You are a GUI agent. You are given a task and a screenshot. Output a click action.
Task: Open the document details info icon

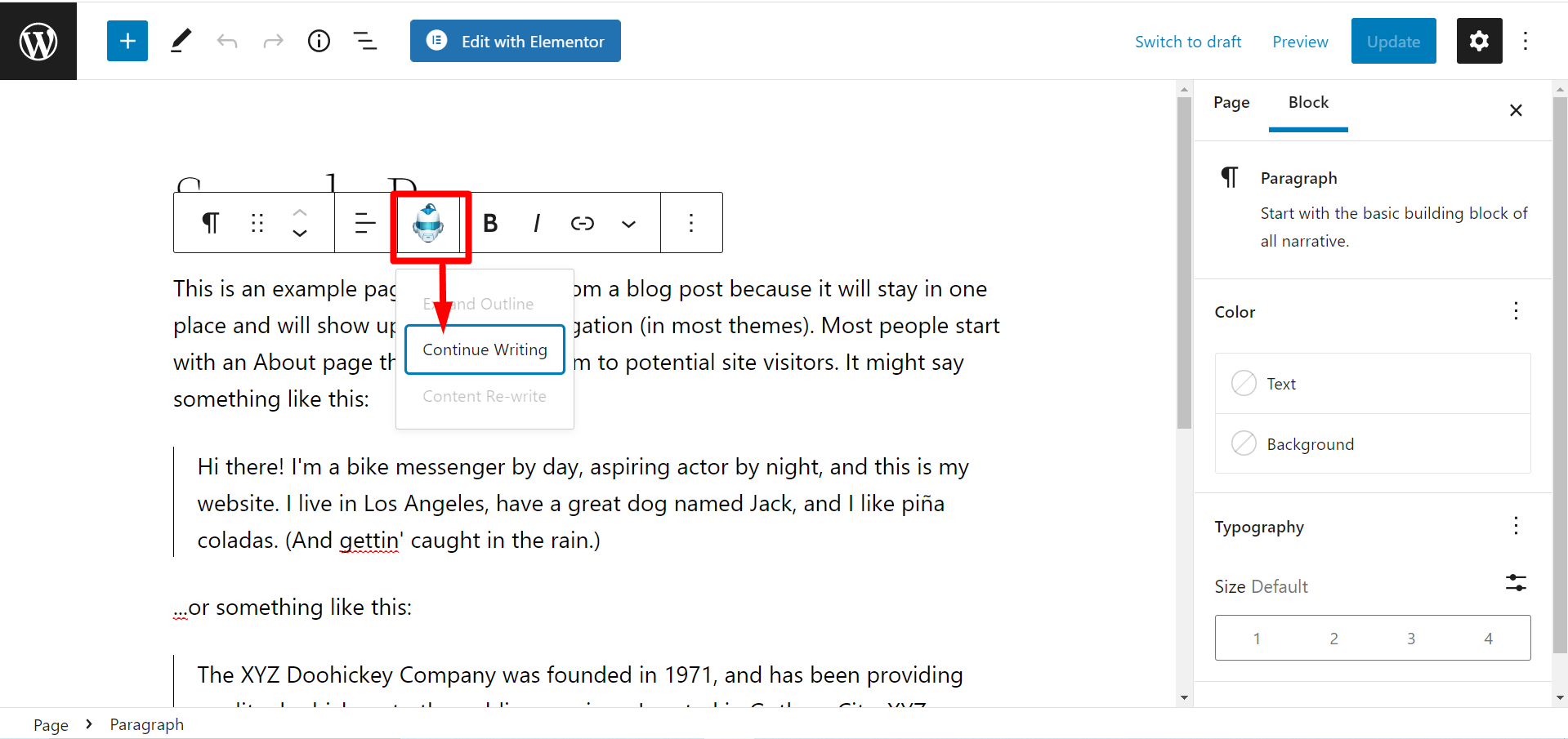319,41
